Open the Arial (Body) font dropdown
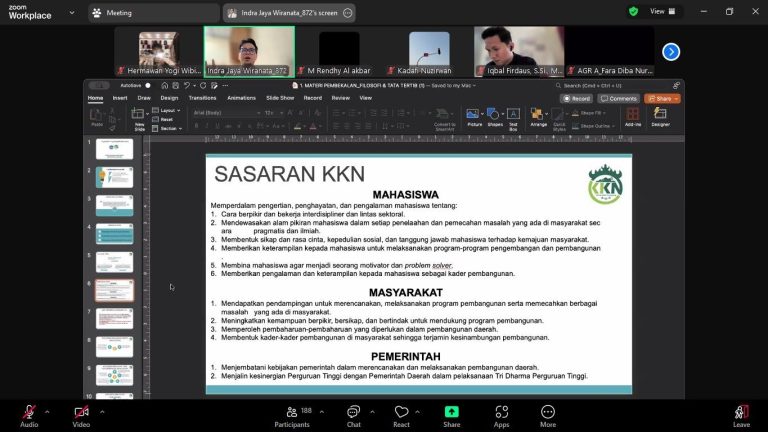 227,113
